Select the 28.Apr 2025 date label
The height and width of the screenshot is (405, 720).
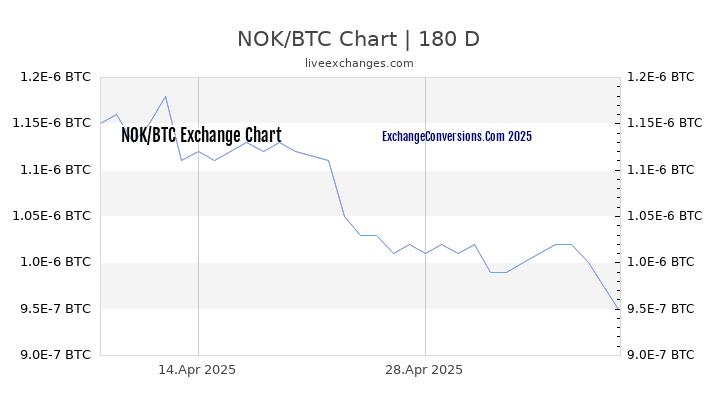424,370
